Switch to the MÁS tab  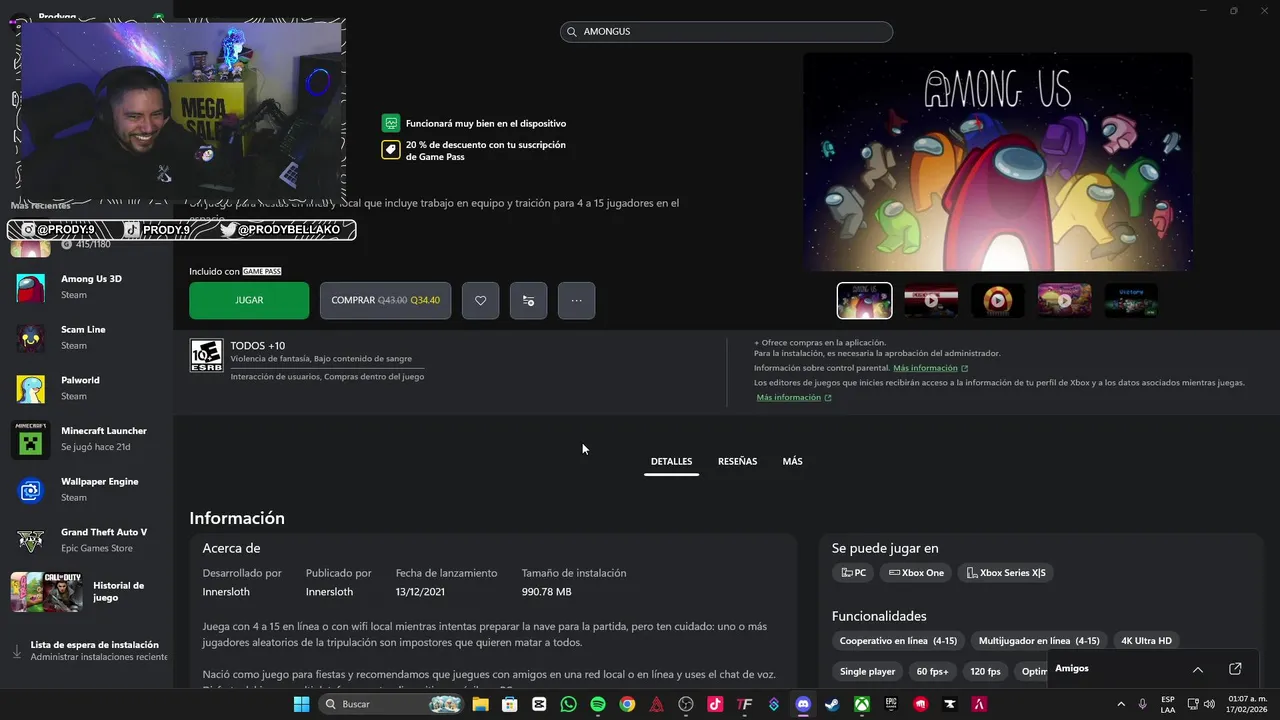792,462
